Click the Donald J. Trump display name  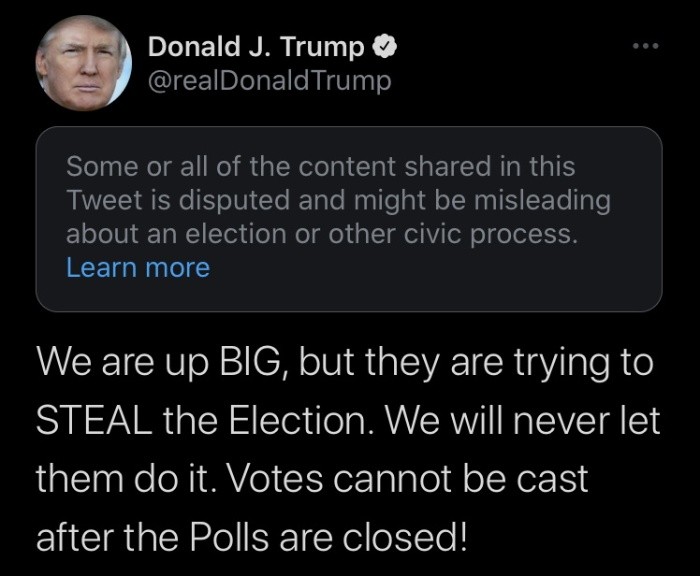tap(256, 47)
